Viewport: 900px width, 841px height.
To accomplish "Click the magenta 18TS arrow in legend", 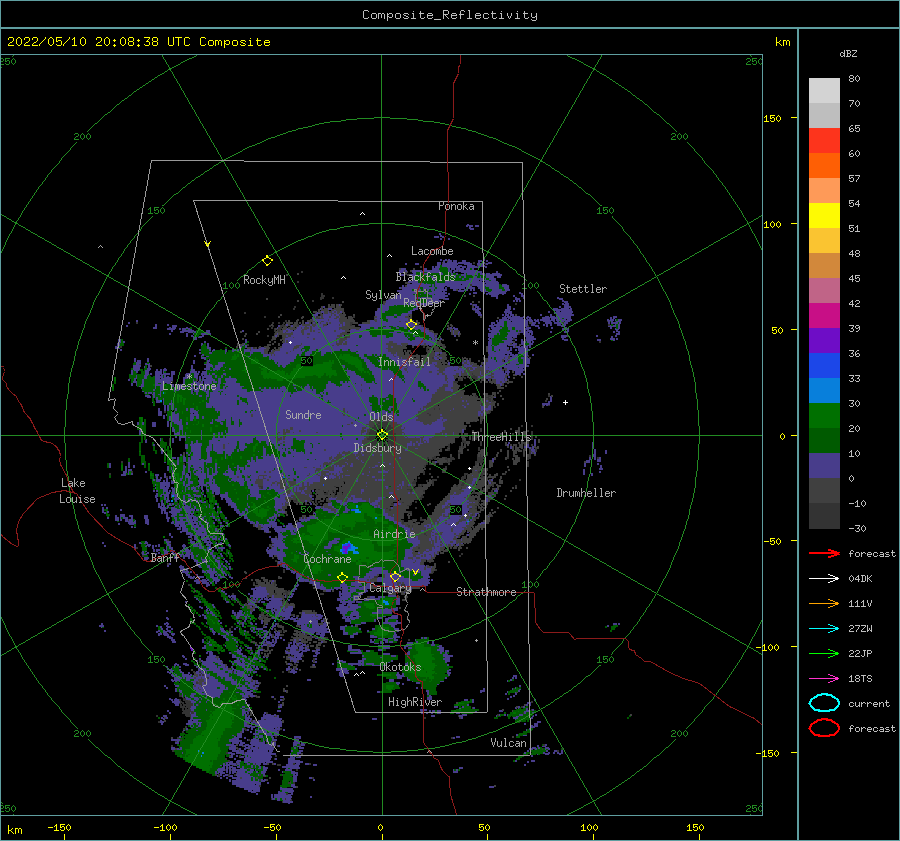I will click(x=824, y=679).
